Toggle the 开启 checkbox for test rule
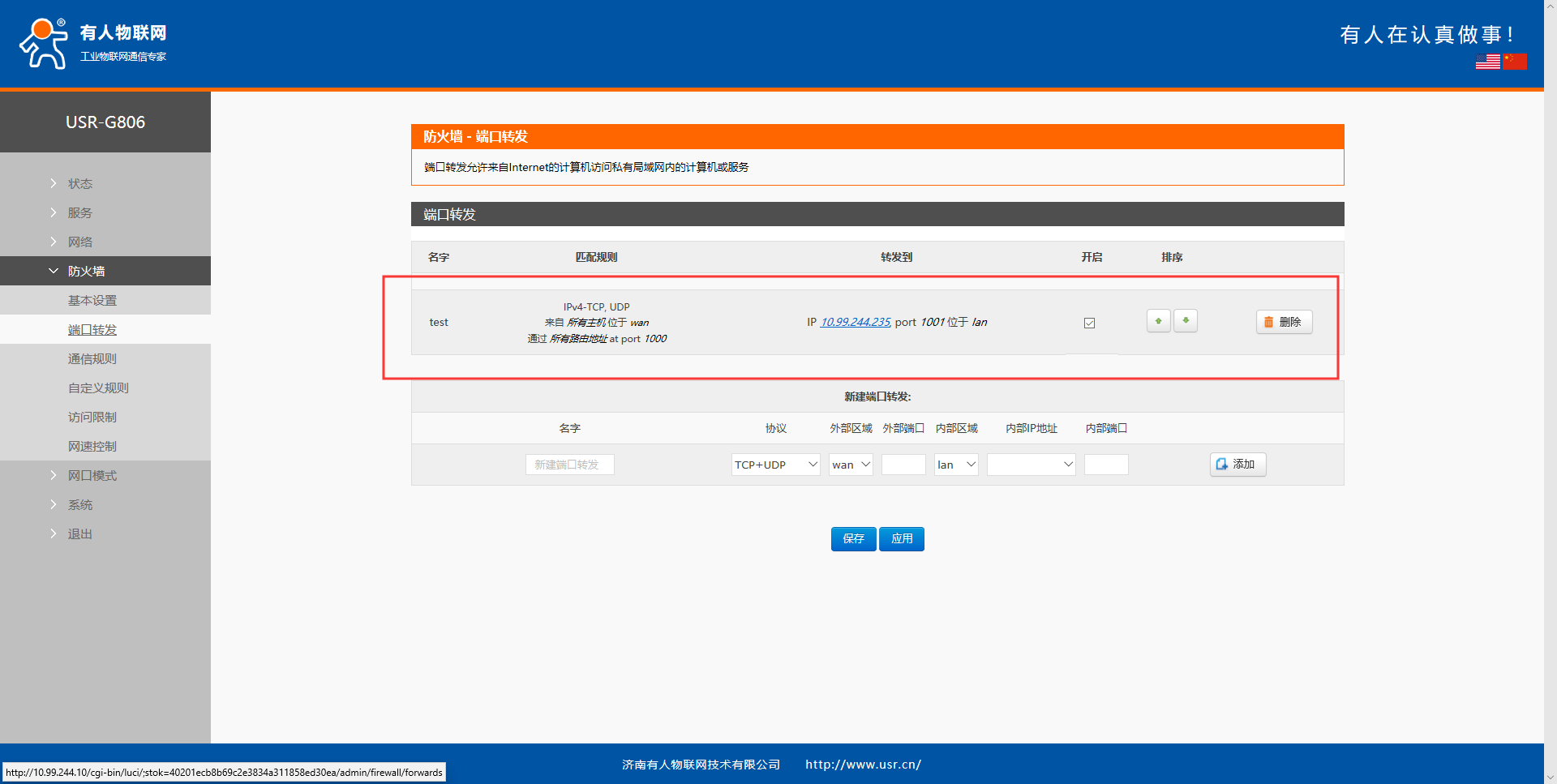 pyautogui.click(x=1089, y=323)
